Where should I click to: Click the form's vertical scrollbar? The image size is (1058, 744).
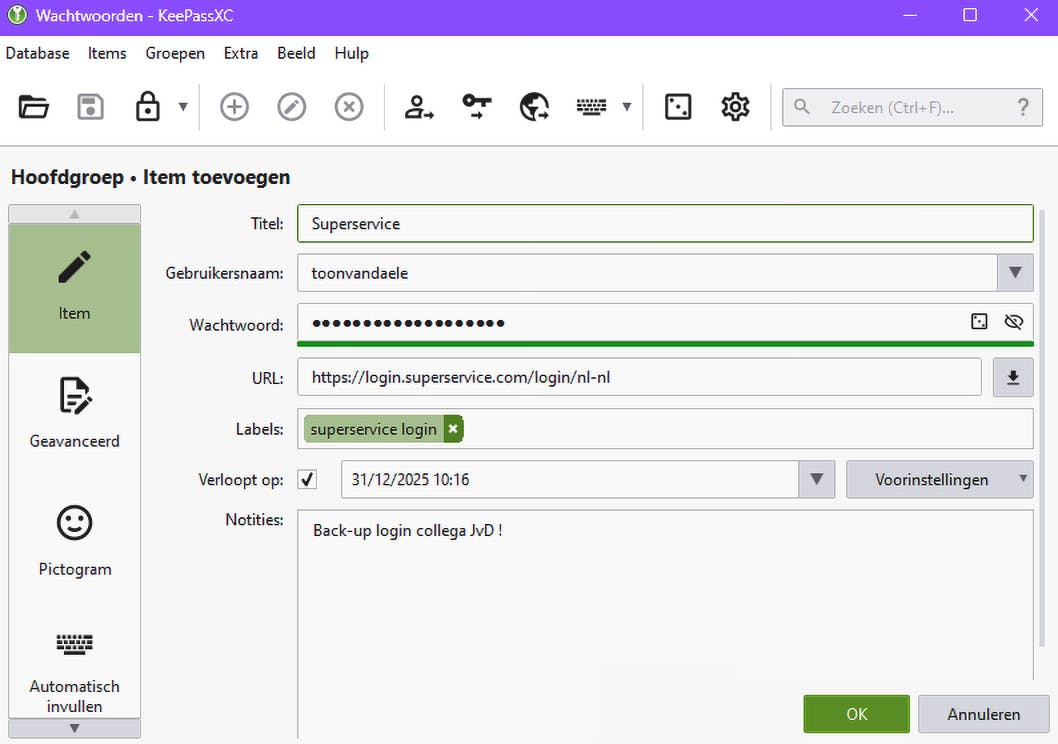click(x=1042, y=428)
